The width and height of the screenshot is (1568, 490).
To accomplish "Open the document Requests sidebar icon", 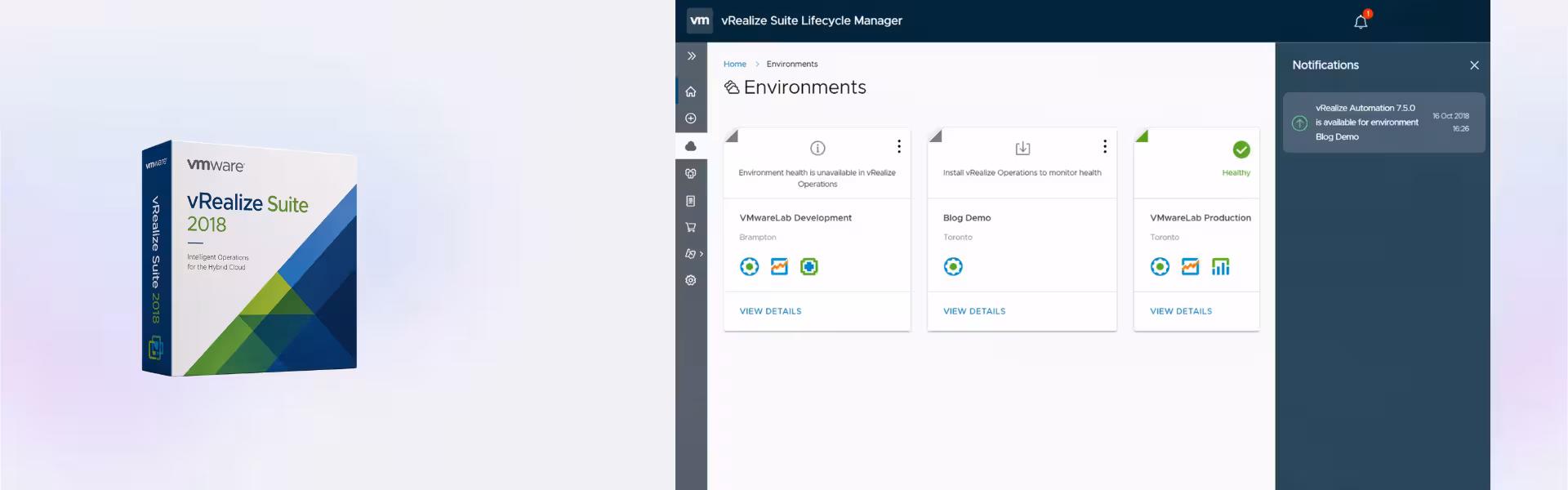I will [691, 201].
